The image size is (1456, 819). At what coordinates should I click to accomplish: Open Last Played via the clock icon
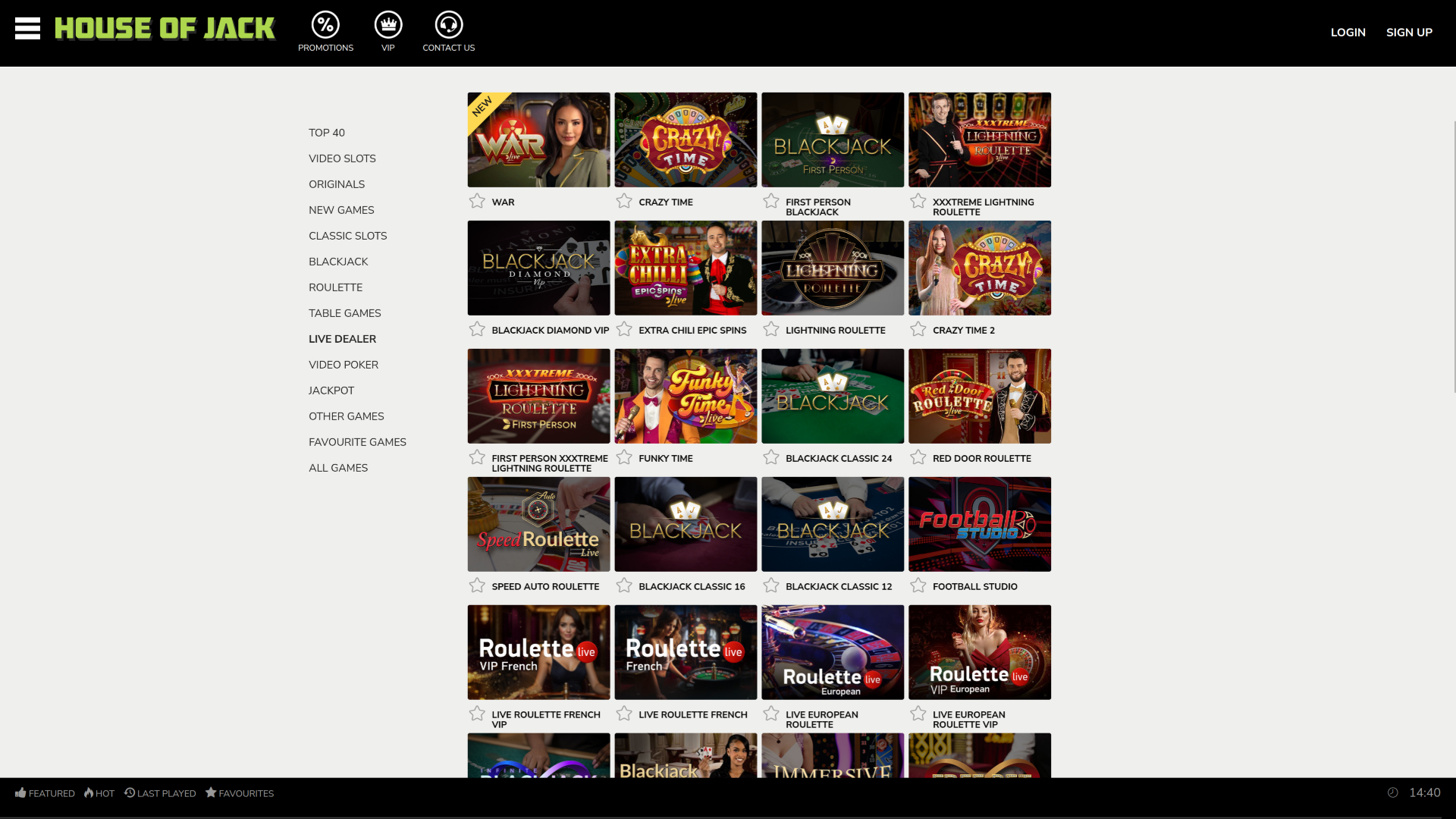(129, 793)
